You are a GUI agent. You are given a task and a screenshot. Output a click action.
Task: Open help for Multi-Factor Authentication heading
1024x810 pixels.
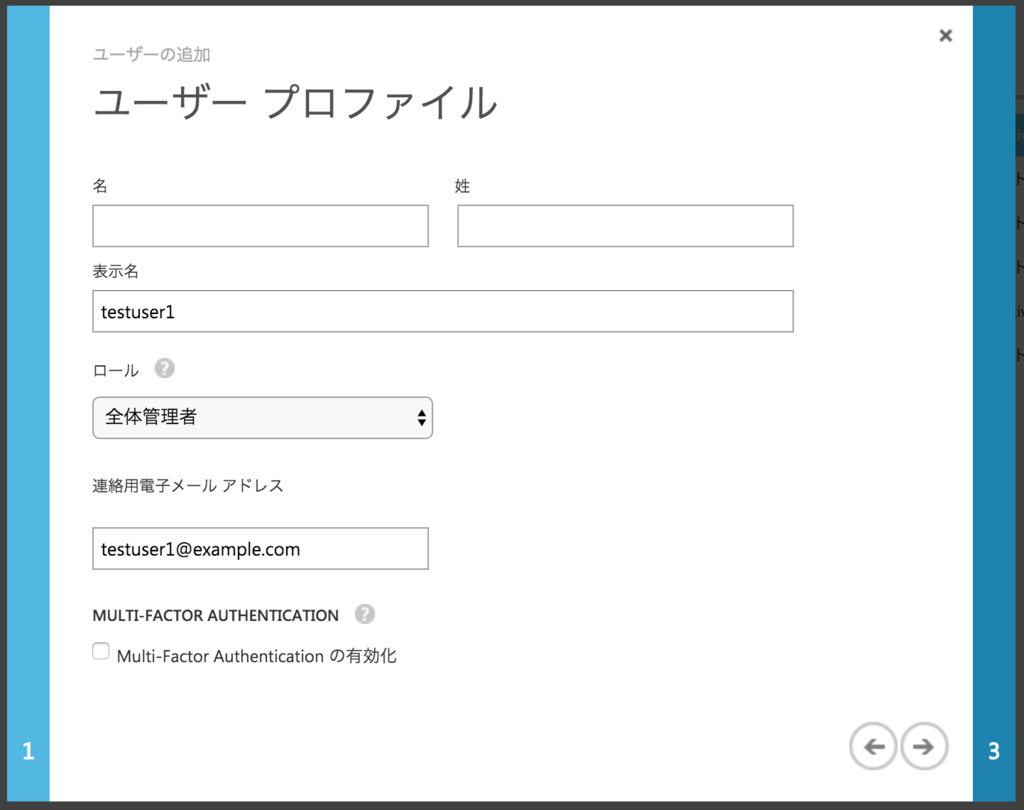click(x=364, y=614)
